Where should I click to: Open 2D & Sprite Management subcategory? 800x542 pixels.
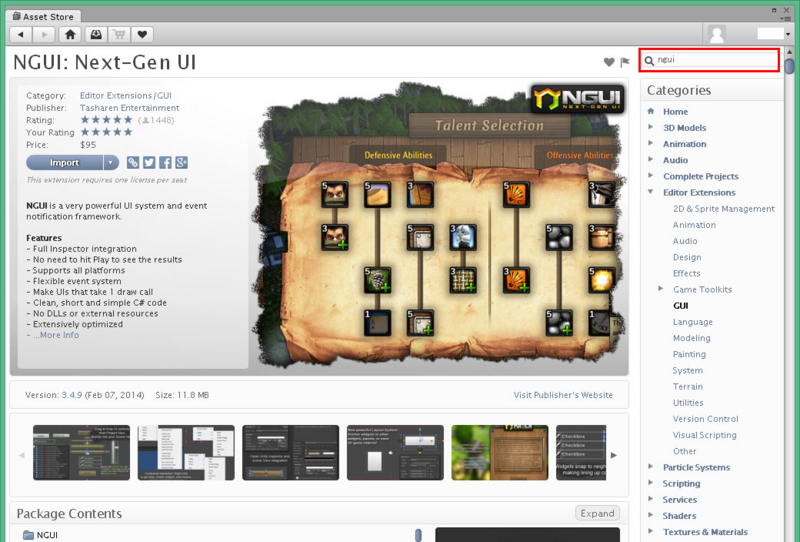coord(723,209)
